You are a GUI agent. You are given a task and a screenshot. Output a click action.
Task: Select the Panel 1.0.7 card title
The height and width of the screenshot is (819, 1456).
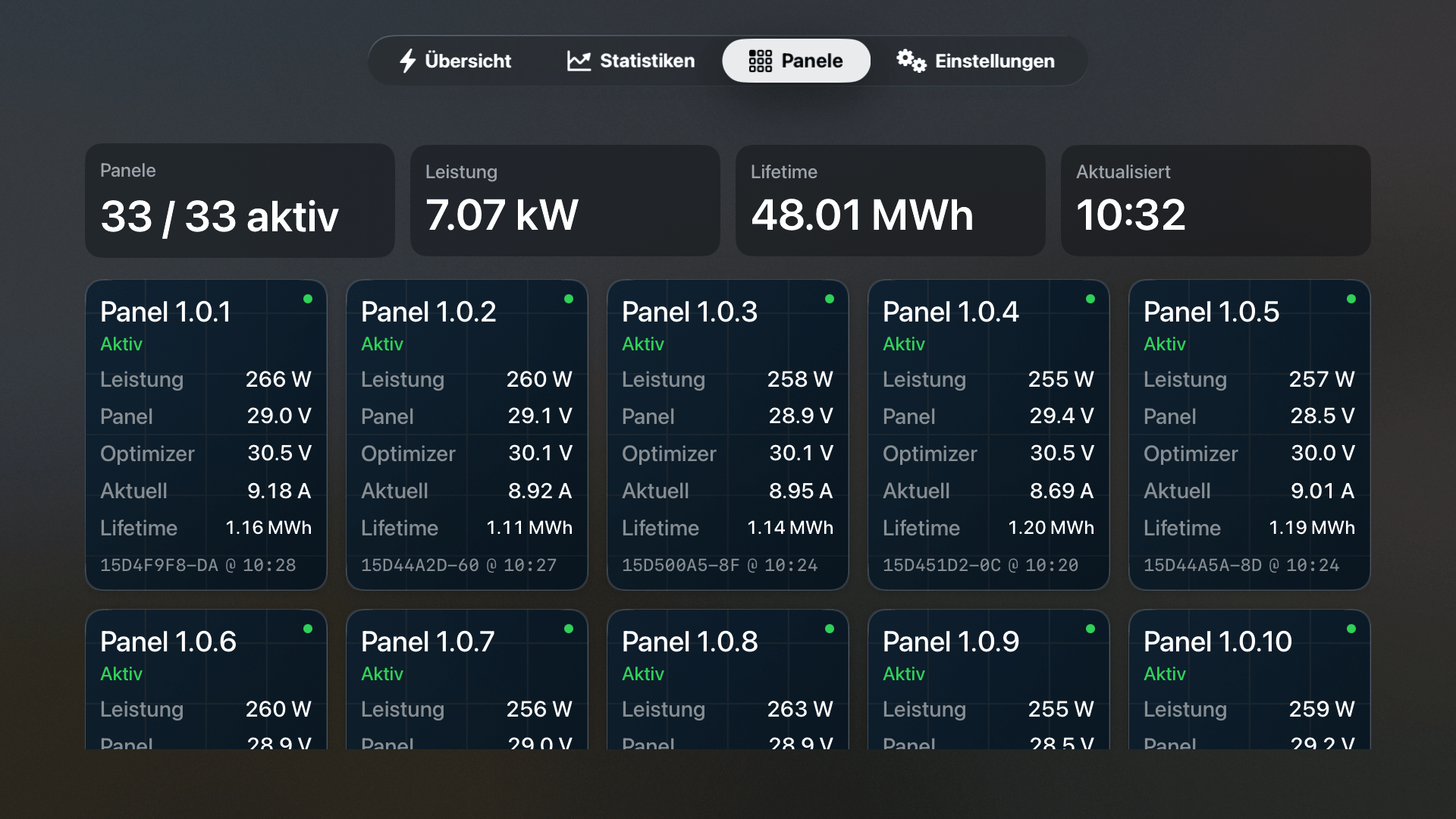pyautogui.click(x=428, y=642)
